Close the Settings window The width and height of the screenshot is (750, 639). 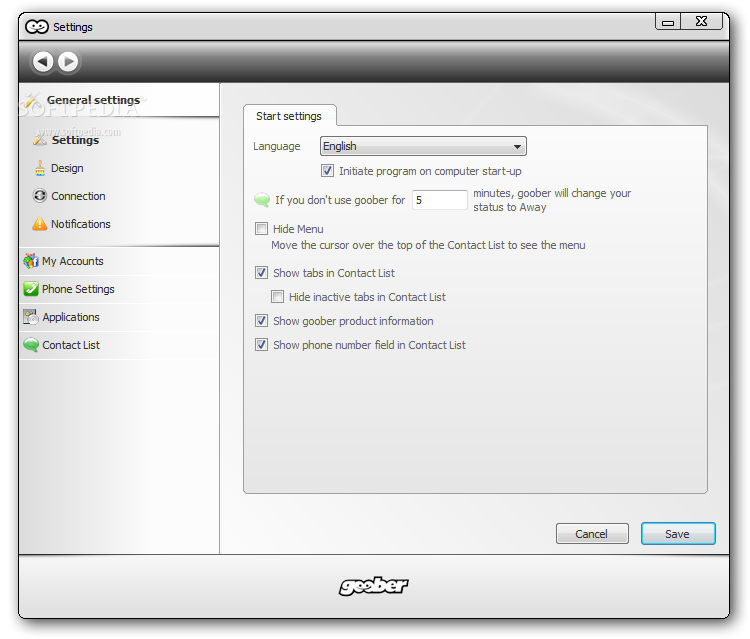click(x=701, y=22)
